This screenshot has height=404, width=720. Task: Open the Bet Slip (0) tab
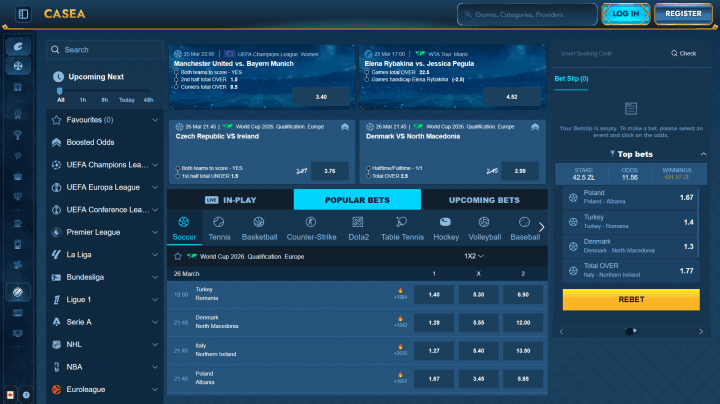pyautogui.click(x=571, y=79)
